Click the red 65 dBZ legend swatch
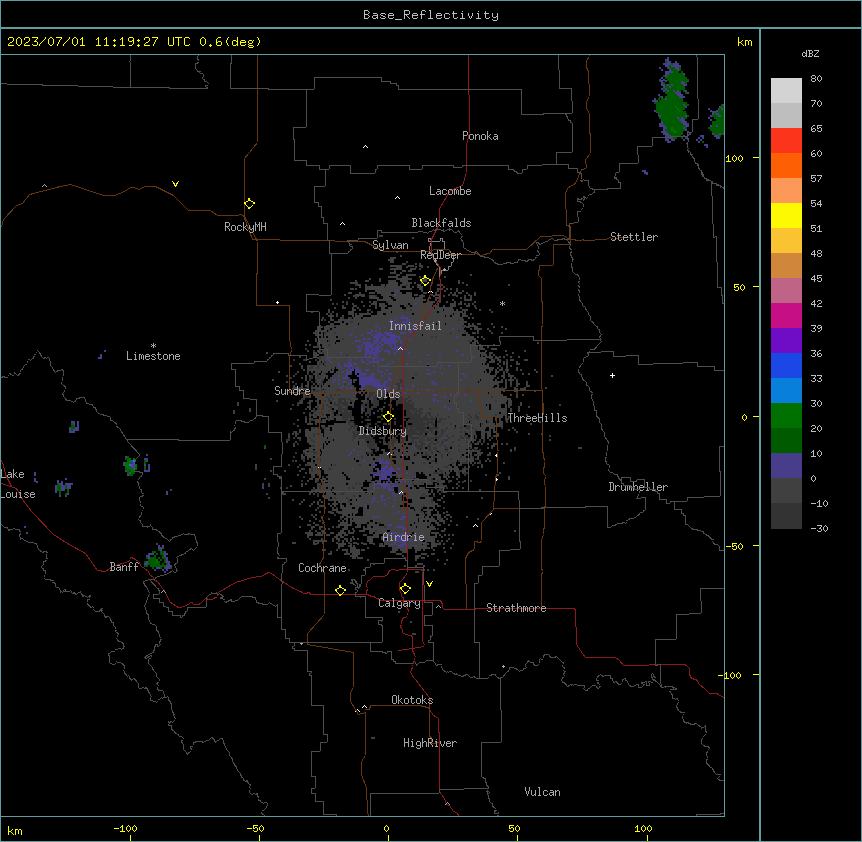Screen dimensions: 862x842 [x=786, y=140]
